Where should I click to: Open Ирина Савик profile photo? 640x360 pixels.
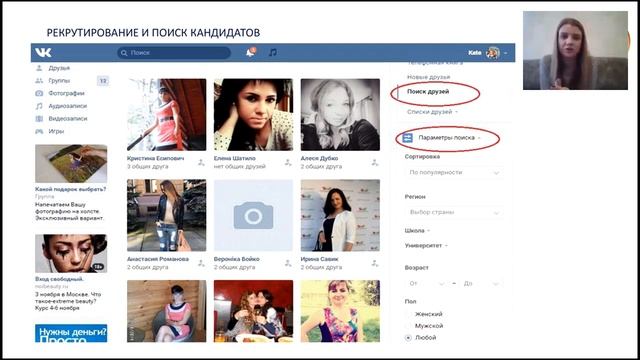coord(340,215)
